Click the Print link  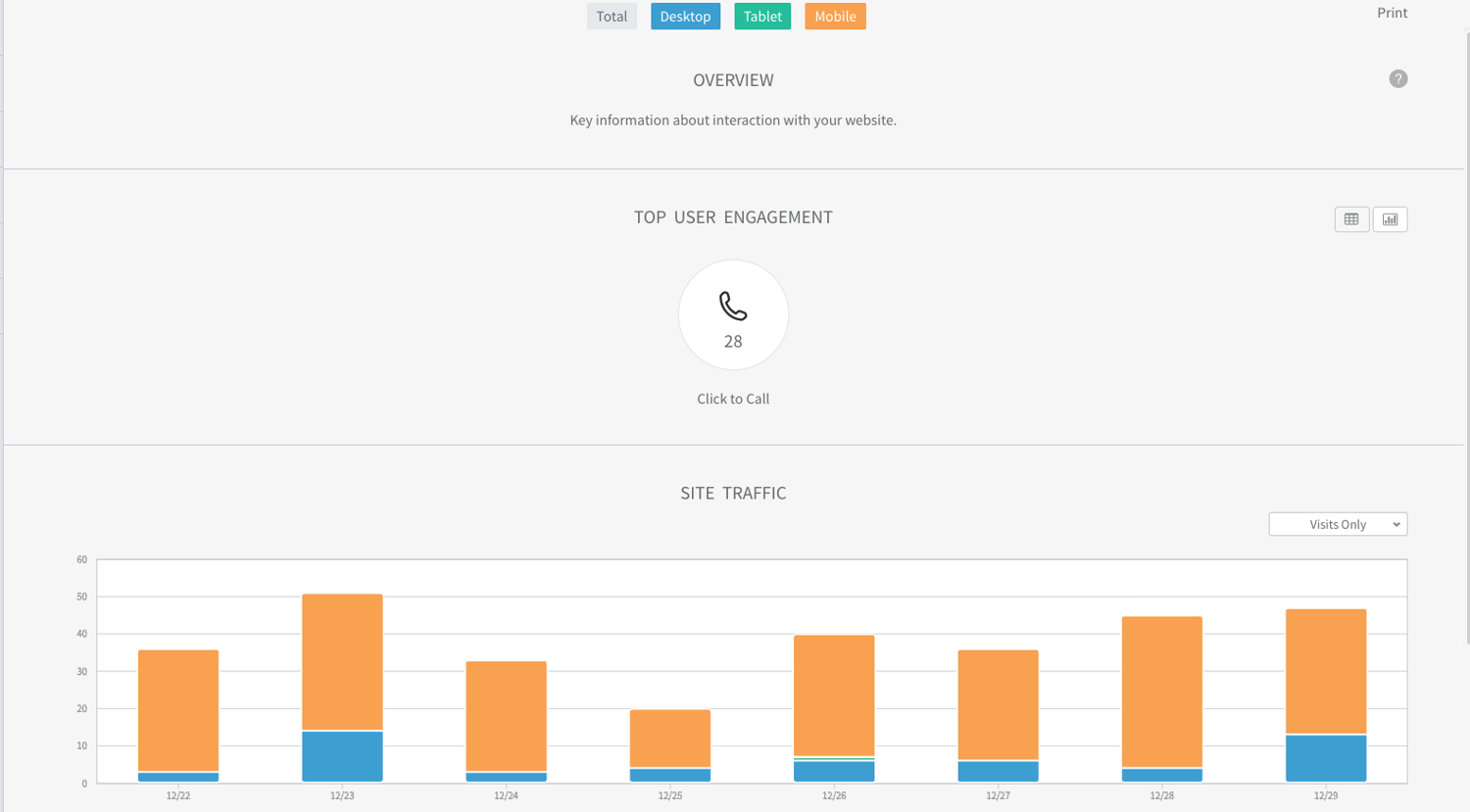(1392, 13)
